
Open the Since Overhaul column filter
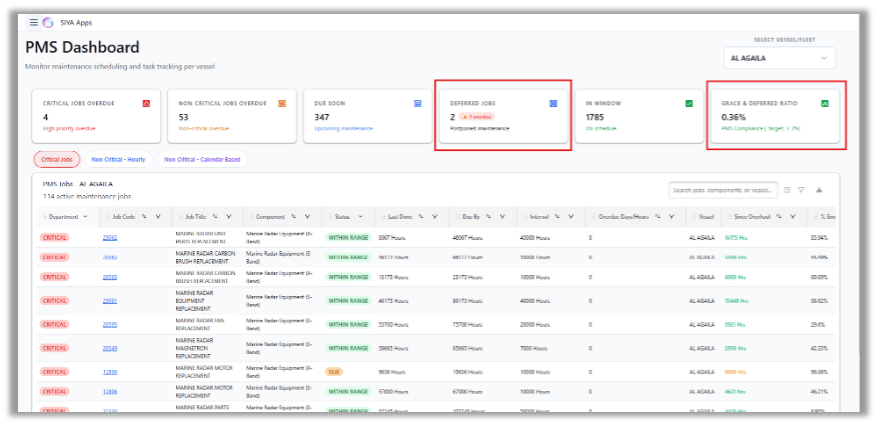793,217
